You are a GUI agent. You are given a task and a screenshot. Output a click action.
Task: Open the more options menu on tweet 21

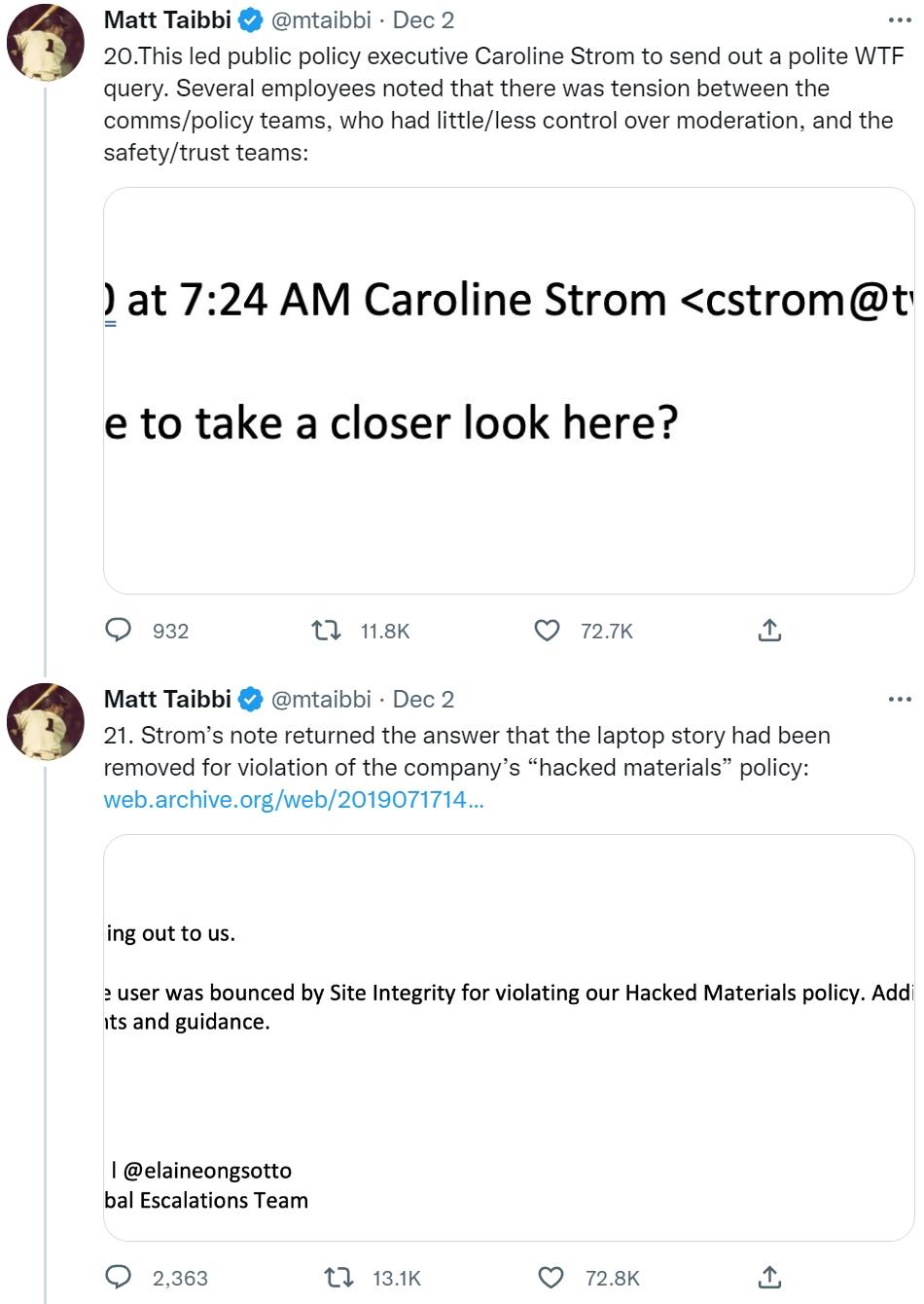click(900, 698)
